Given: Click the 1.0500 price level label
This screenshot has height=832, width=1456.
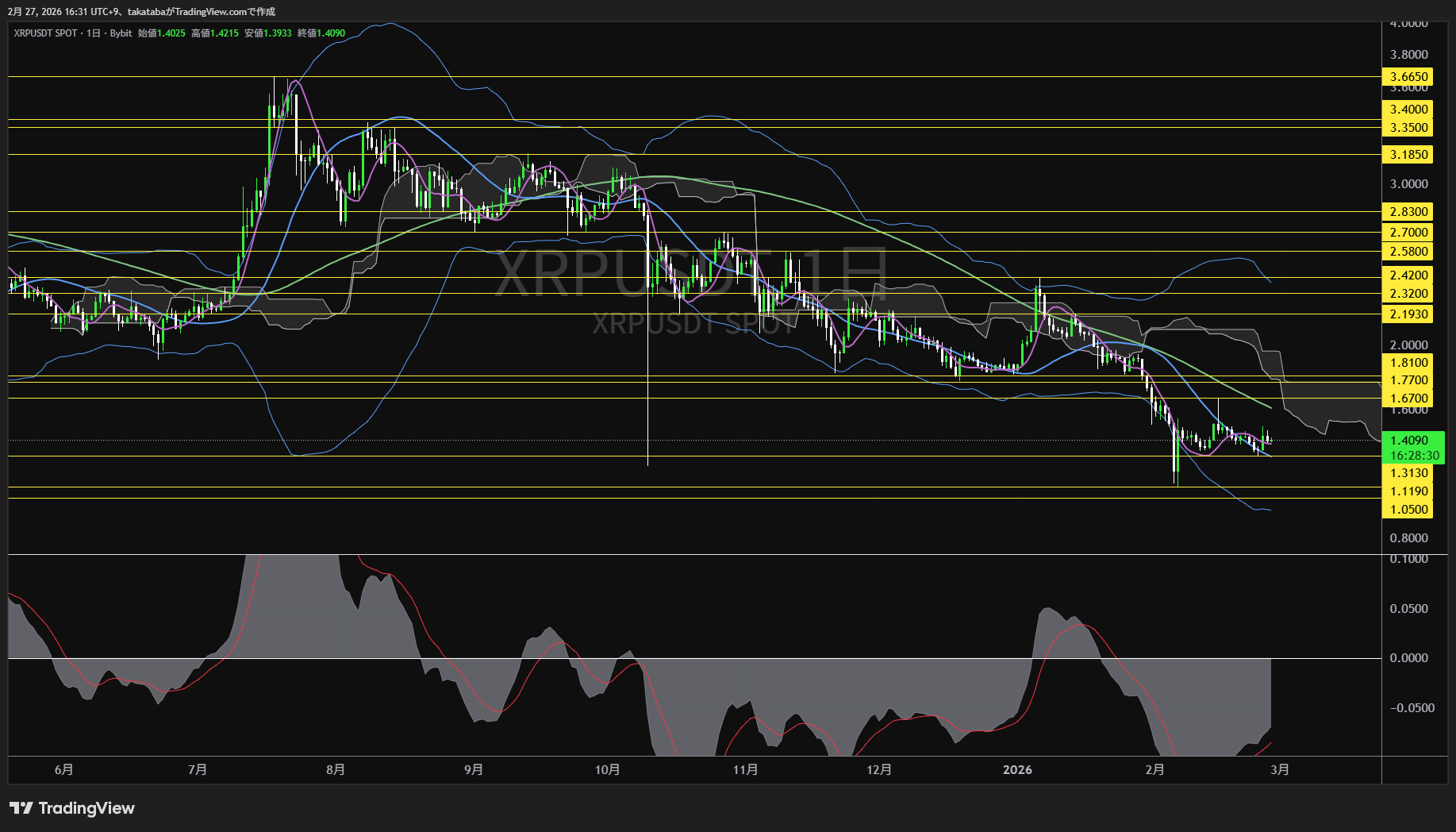Looking at the screenshot, I should coord(1409,510).
